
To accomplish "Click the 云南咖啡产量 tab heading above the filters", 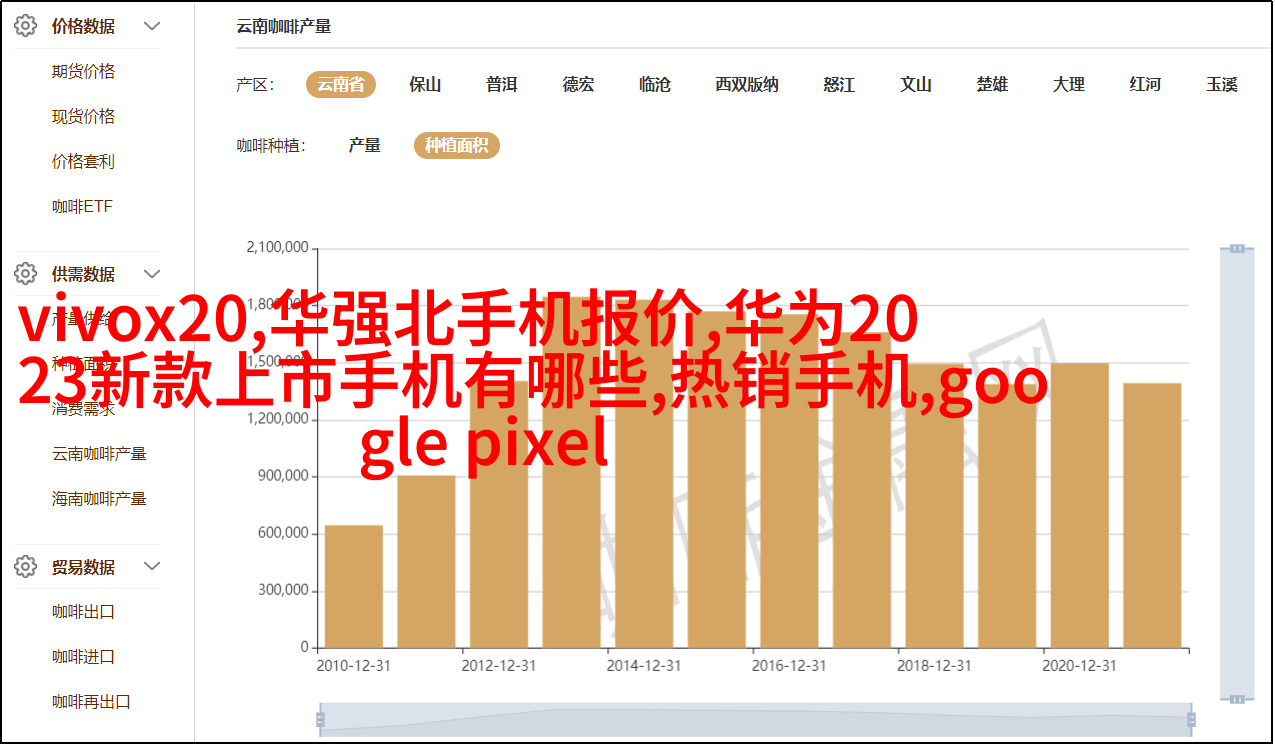I will point(284,27).
